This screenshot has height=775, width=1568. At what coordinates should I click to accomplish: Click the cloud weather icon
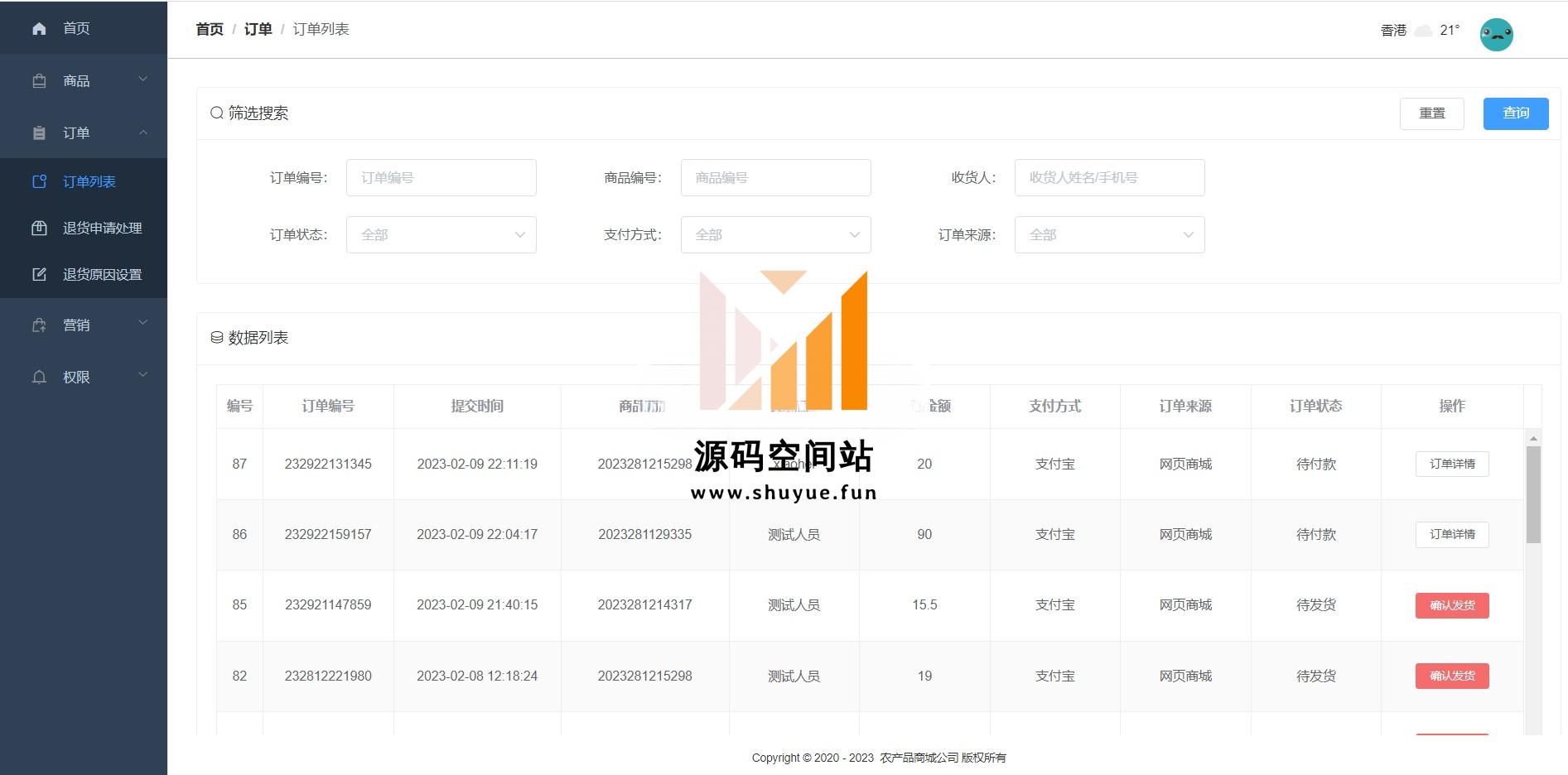[1423, 31]
